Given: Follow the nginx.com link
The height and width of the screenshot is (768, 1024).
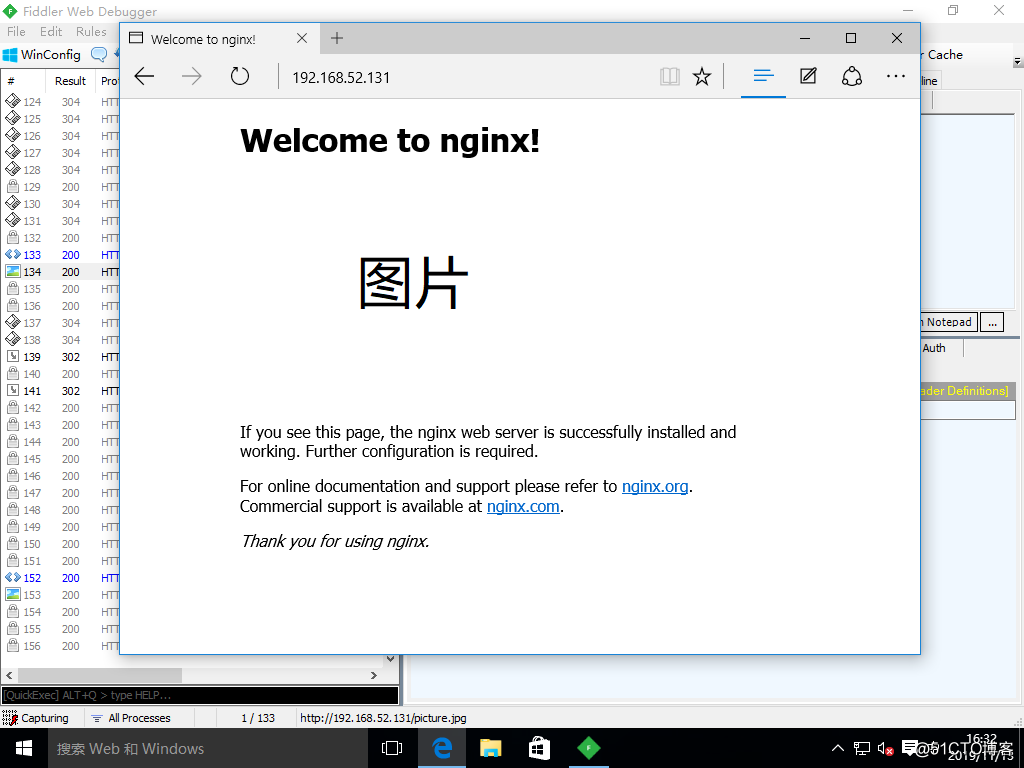Looking at the screenshot, I should pos(523,507).
